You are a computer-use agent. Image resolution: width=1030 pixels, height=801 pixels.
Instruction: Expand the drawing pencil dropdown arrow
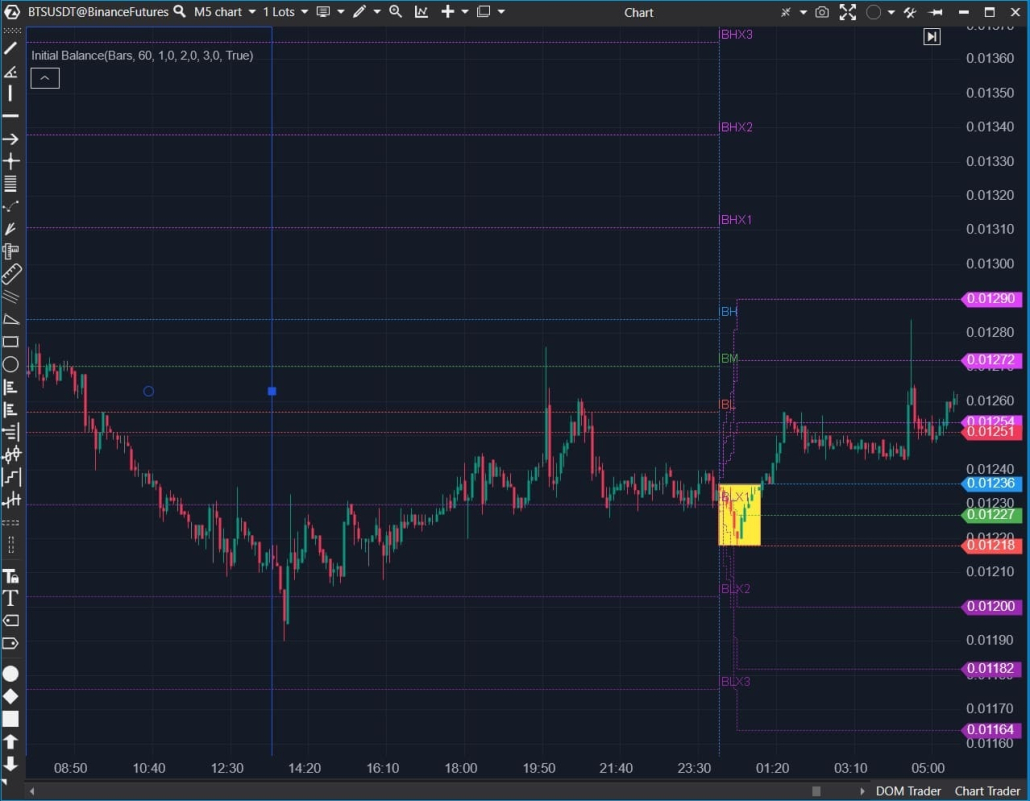point(377,12)
